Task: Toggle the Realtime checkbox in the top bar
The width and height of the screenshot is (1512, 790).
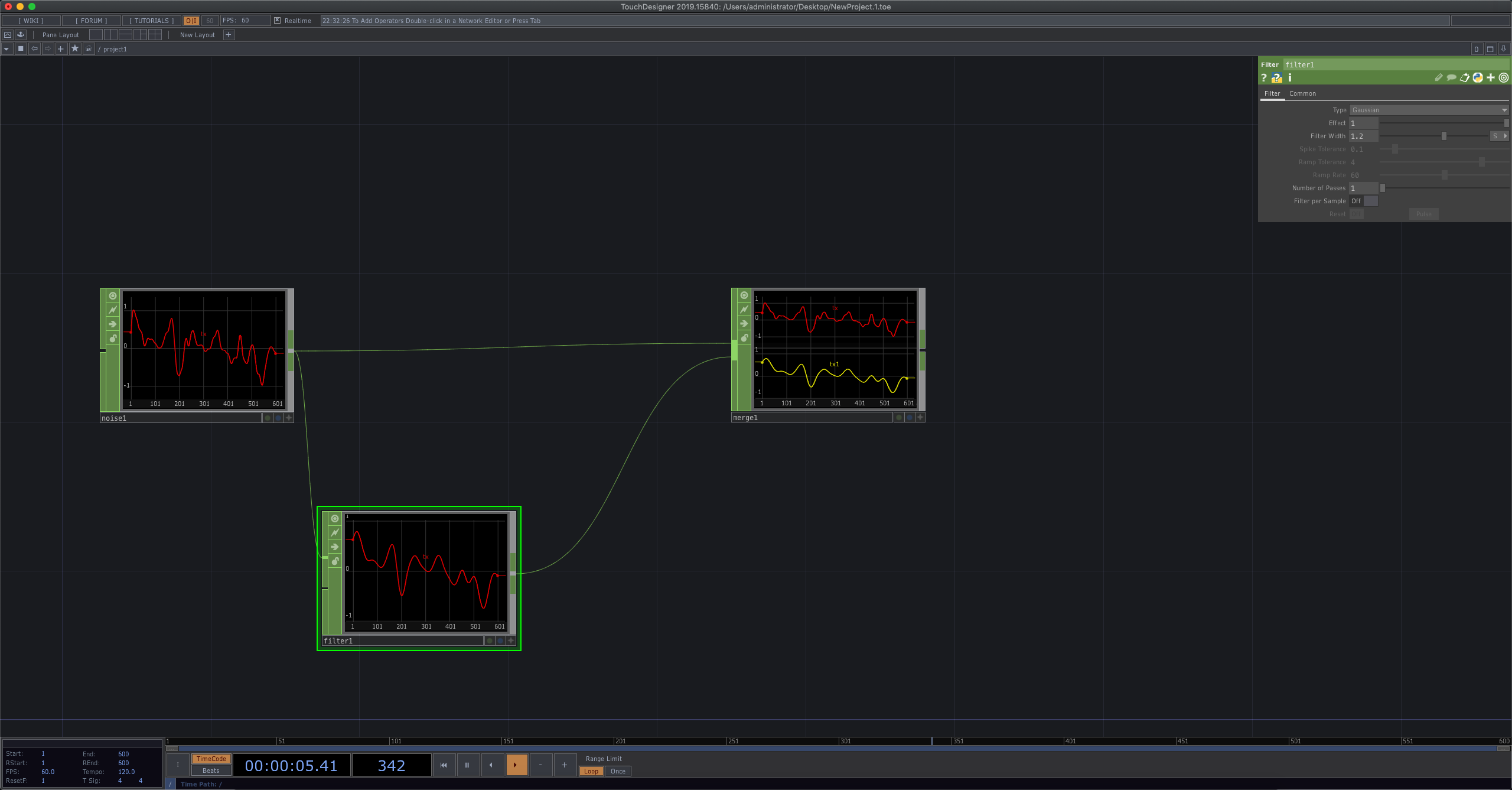Action: click(277, 20)
